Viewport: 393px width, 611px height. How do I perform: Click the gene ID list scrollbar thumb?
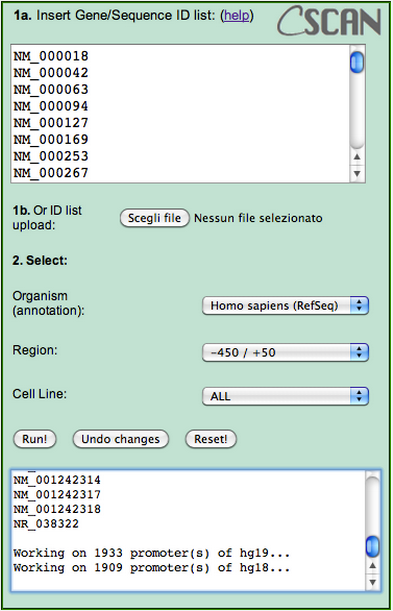pyautogui.click(x=357, y=62)
